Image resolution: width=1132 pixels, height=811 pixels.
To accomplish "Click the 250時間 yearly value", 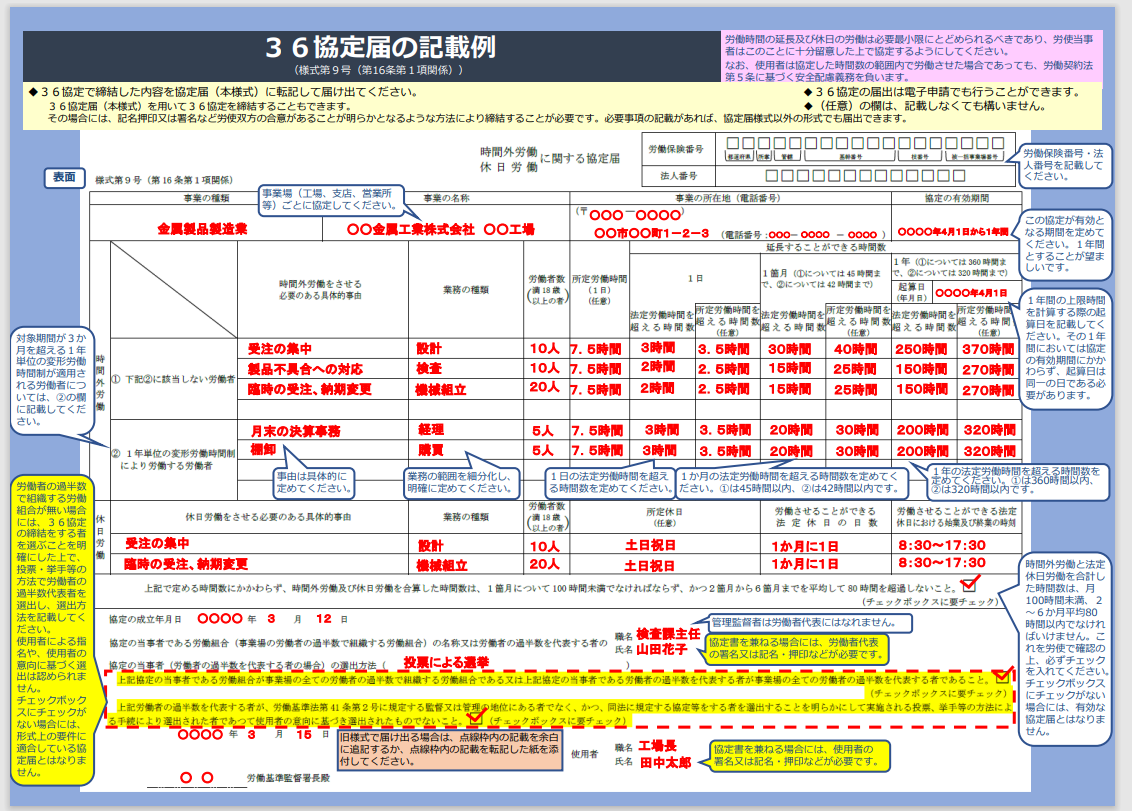I will coord(921,349).
